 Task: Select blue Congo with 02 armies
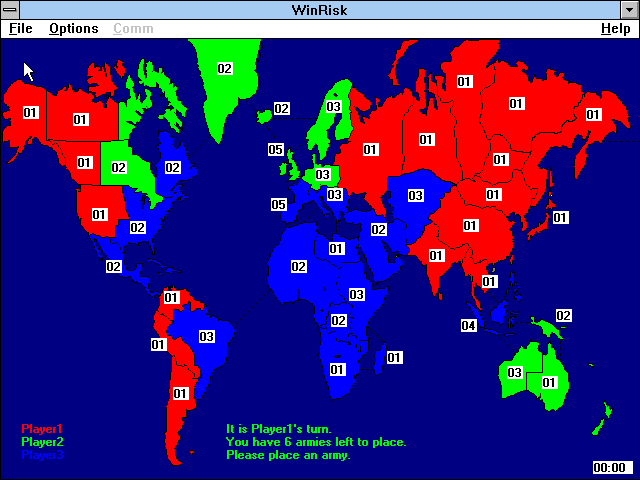(339, 320)
